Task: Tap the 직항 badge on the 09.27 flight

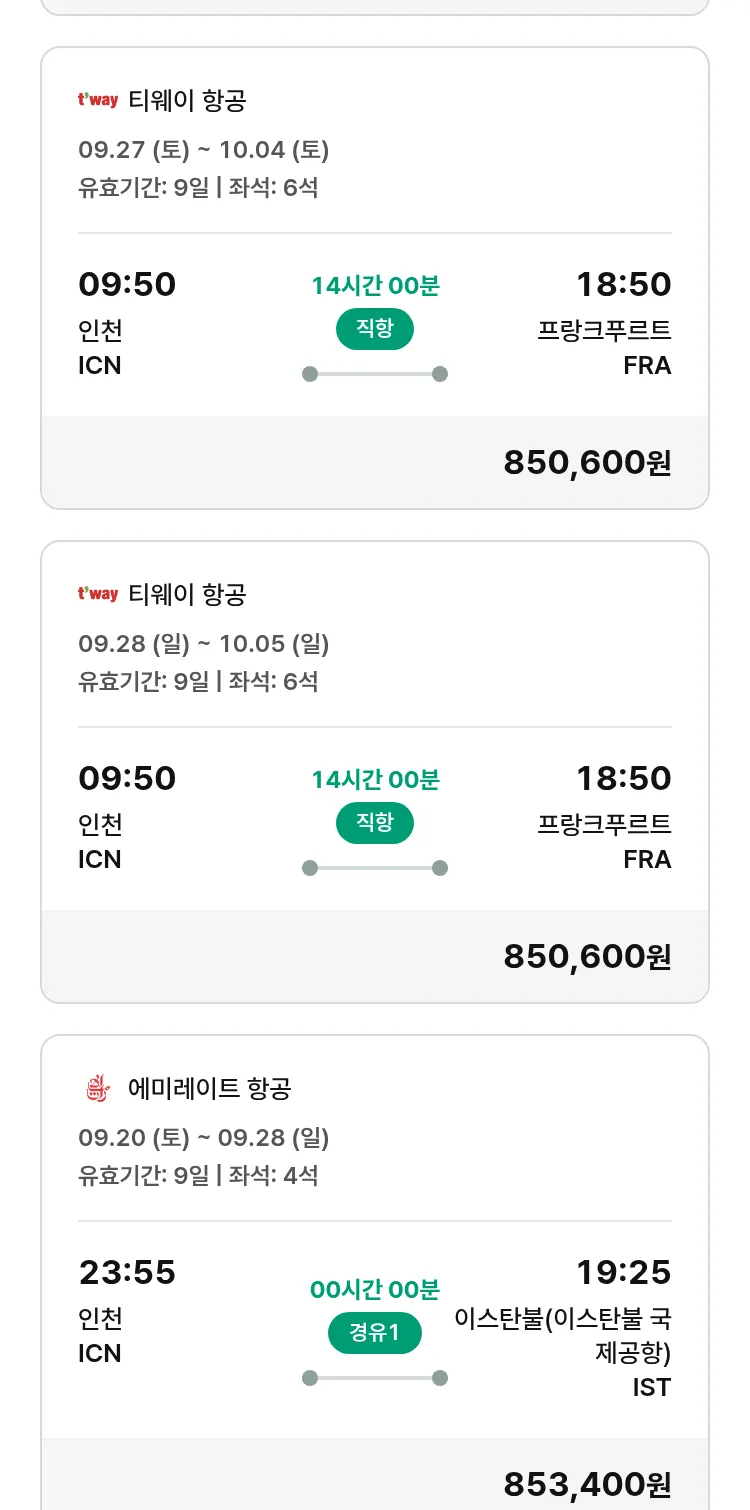Action: point(375,329)
